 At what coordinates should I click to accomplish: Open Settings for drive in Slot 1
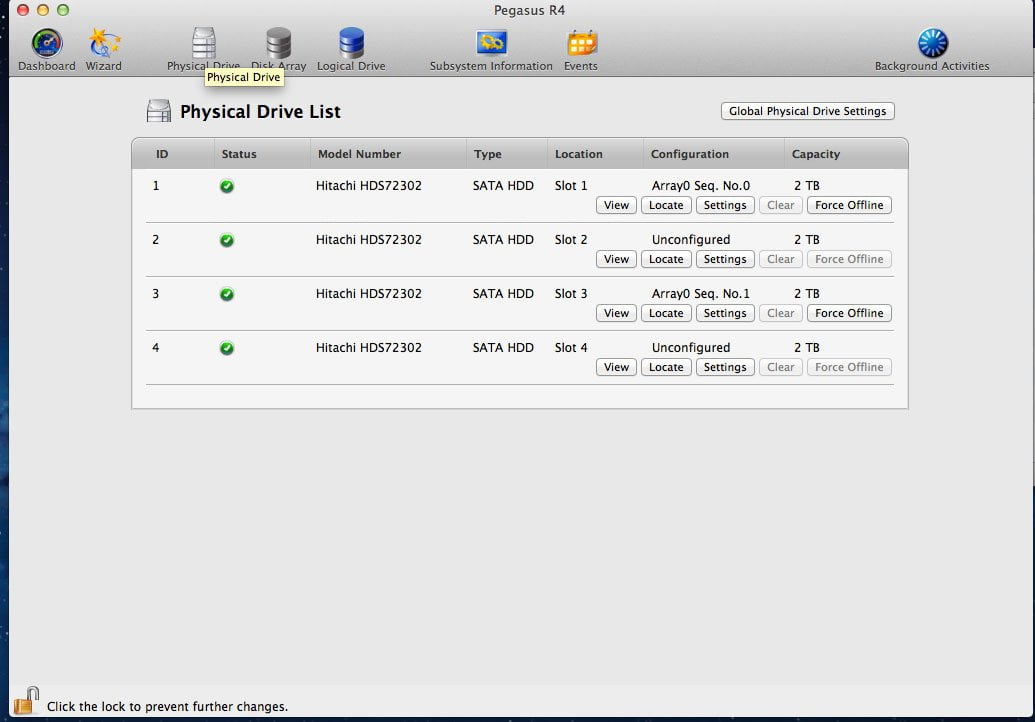pos(725,205)
